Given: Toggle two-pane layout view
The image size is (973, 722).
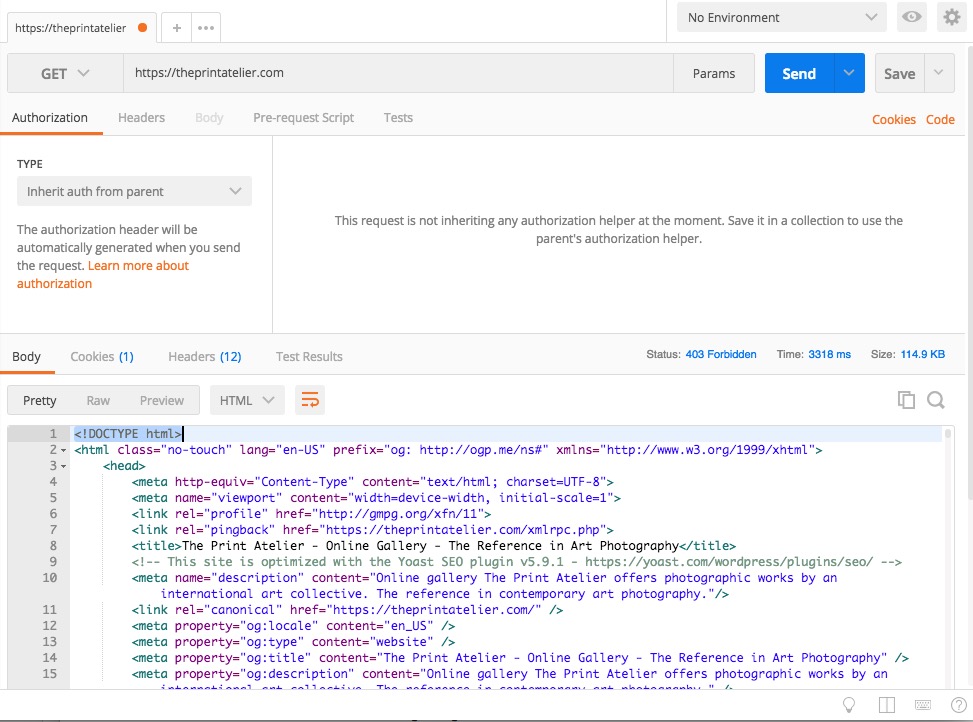Looking at the screenshot, I should click(887, 705).
